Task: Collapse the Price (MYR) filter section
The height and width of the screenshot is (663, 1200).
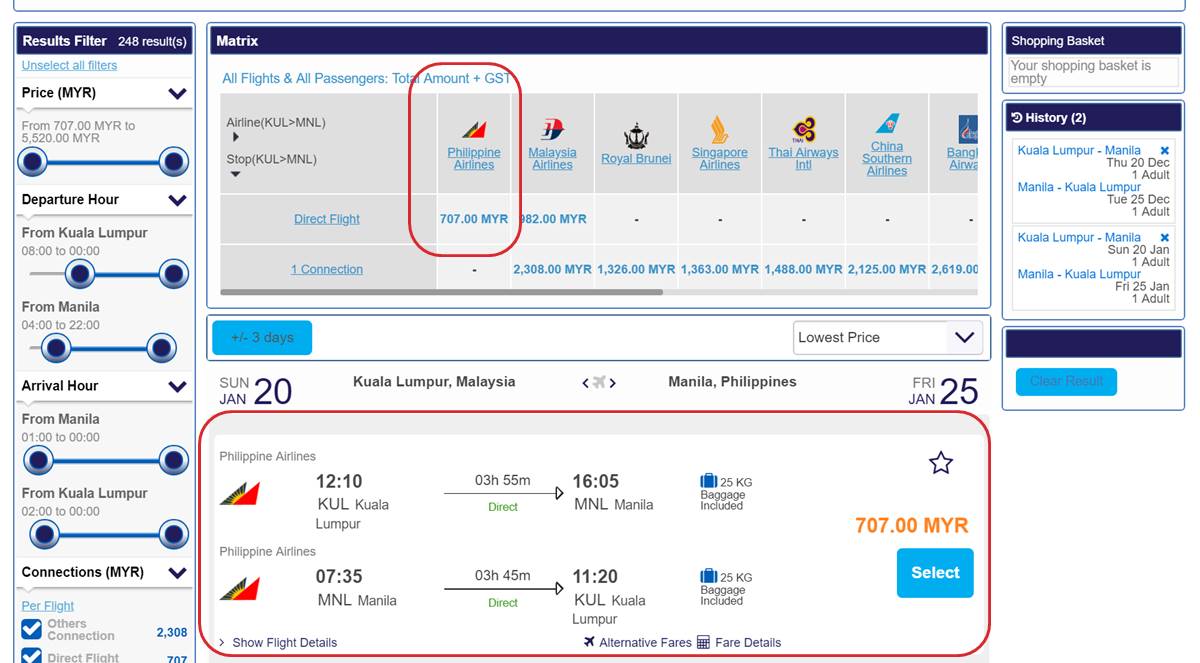Action: [178, 94]
